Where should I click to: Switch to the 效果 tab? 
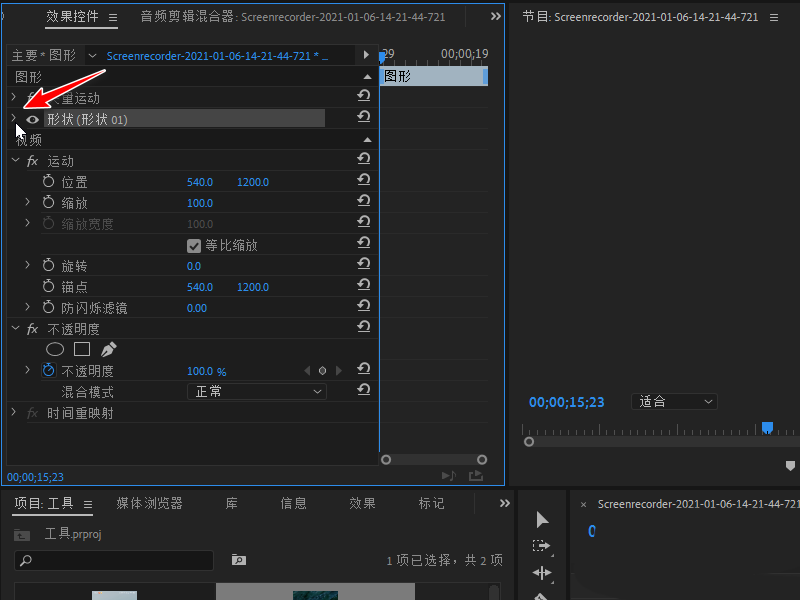tap(362, 503)
